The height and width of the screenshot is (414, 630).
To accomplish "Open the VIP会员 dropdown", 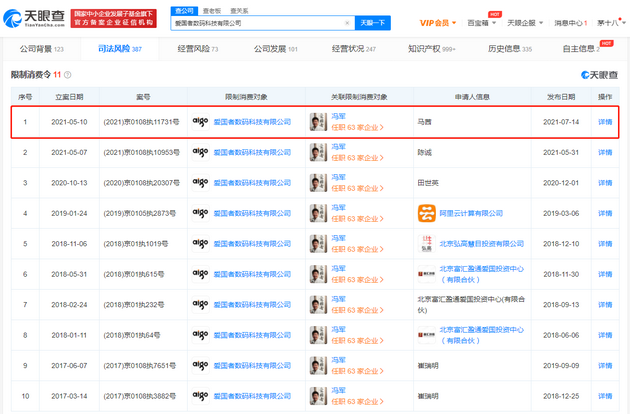I will point(438,23).
